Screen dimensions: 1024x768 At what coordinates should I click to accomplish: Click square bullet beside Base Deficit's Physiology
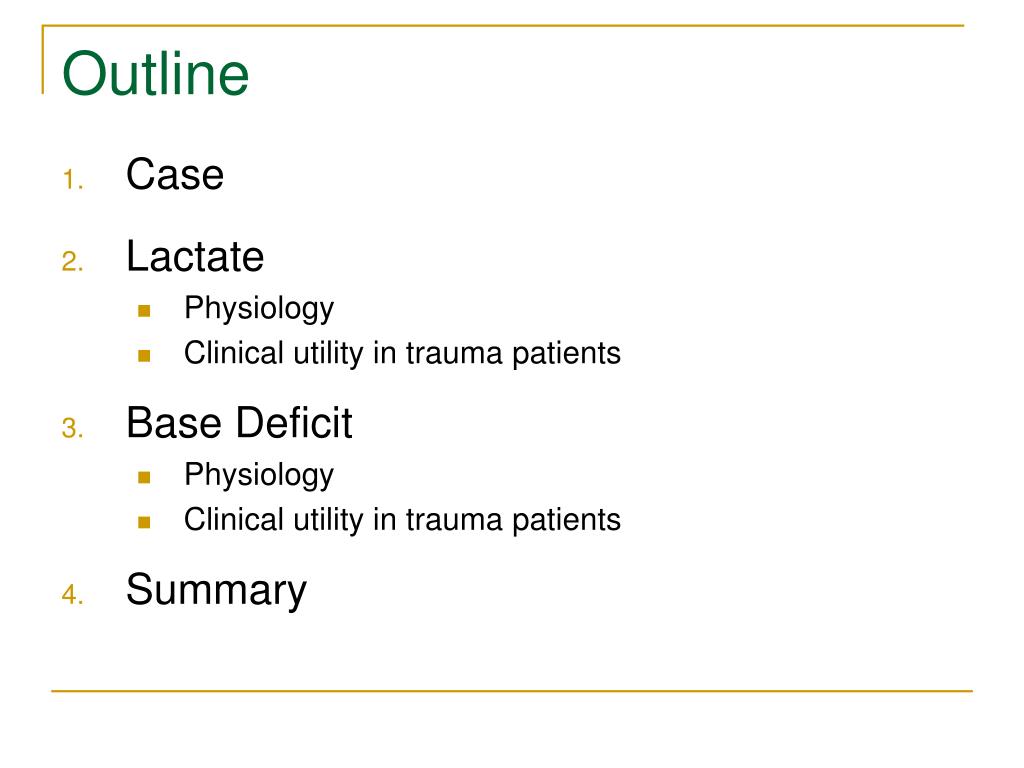(x=144, y=477)
